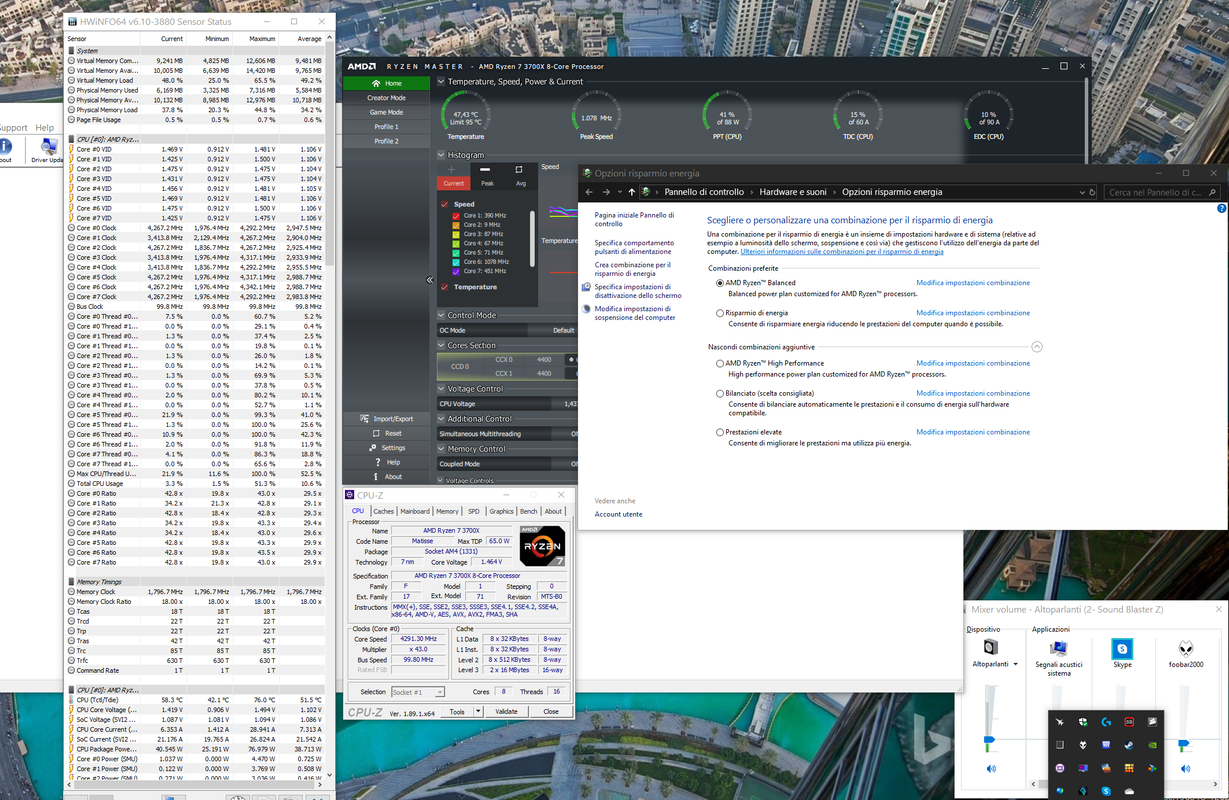The height and width of the screenshot is (800, 1229).
Task: Toggle Speed checkbox in histogram legend
Action: [445, 204]
